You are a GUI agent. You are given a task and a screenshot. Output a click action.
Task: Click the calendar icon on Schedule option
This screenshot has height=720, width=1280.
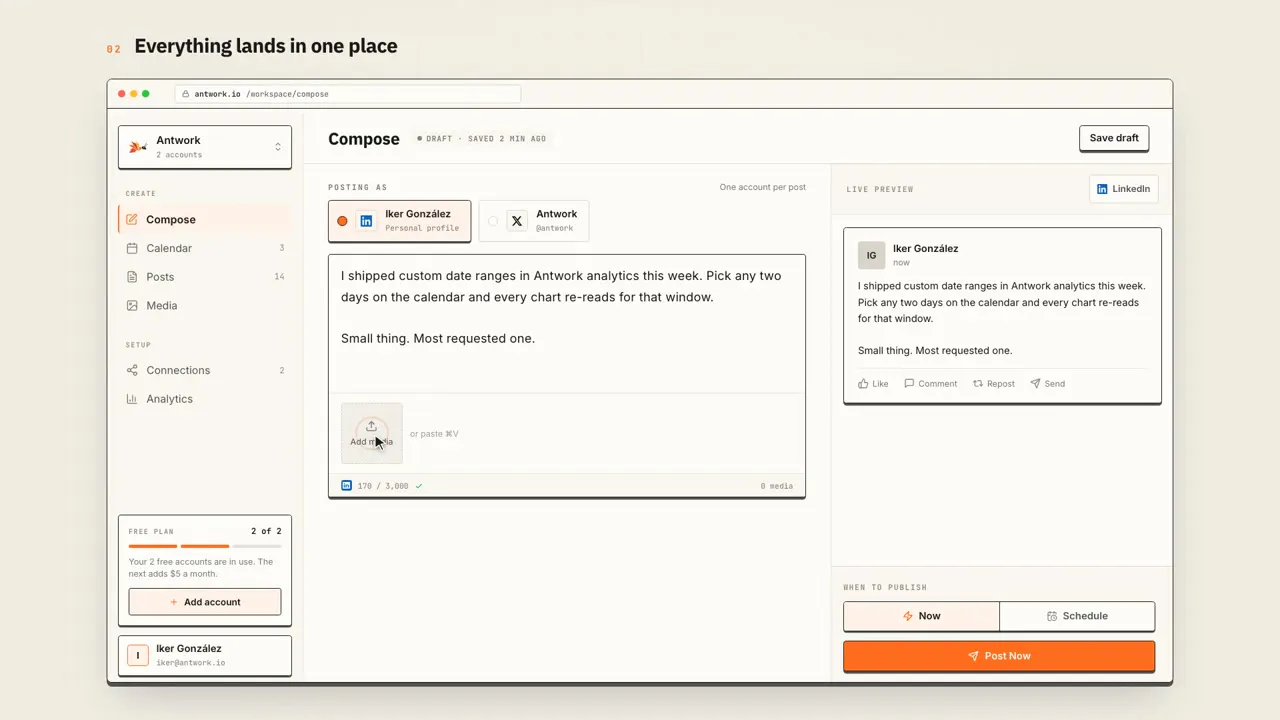click(1052, 616)
